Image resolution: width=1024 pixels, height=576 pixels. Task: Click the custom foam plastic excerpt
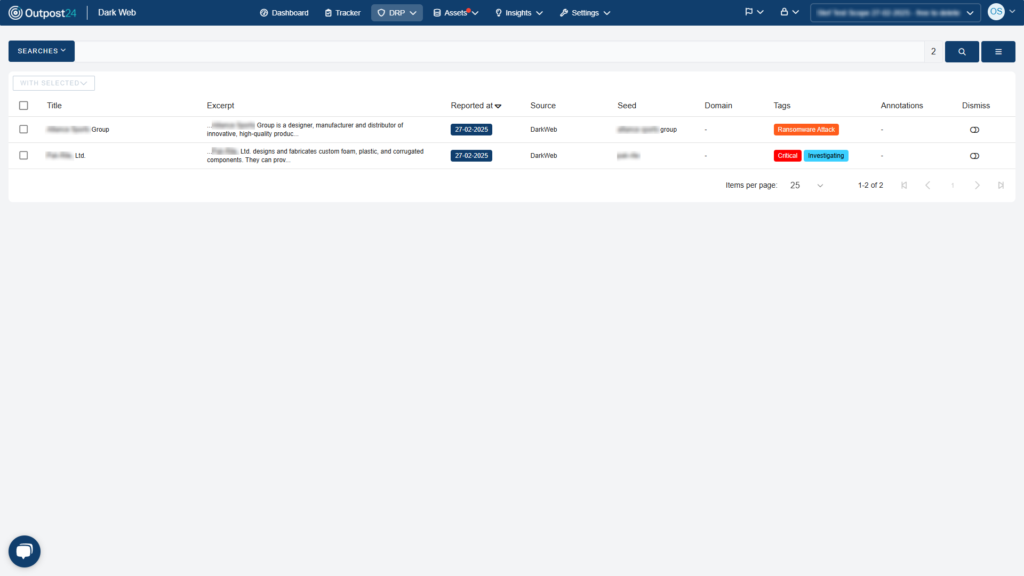(315, 155)
